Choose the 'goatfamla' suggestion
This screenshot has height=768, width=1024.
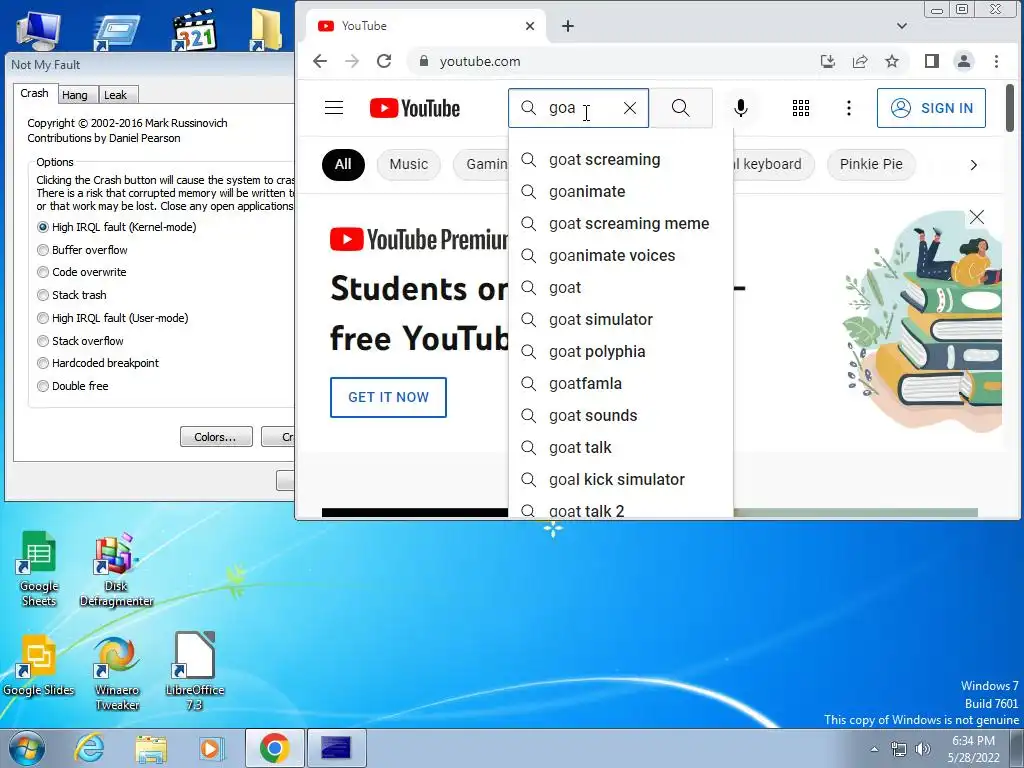620,384
